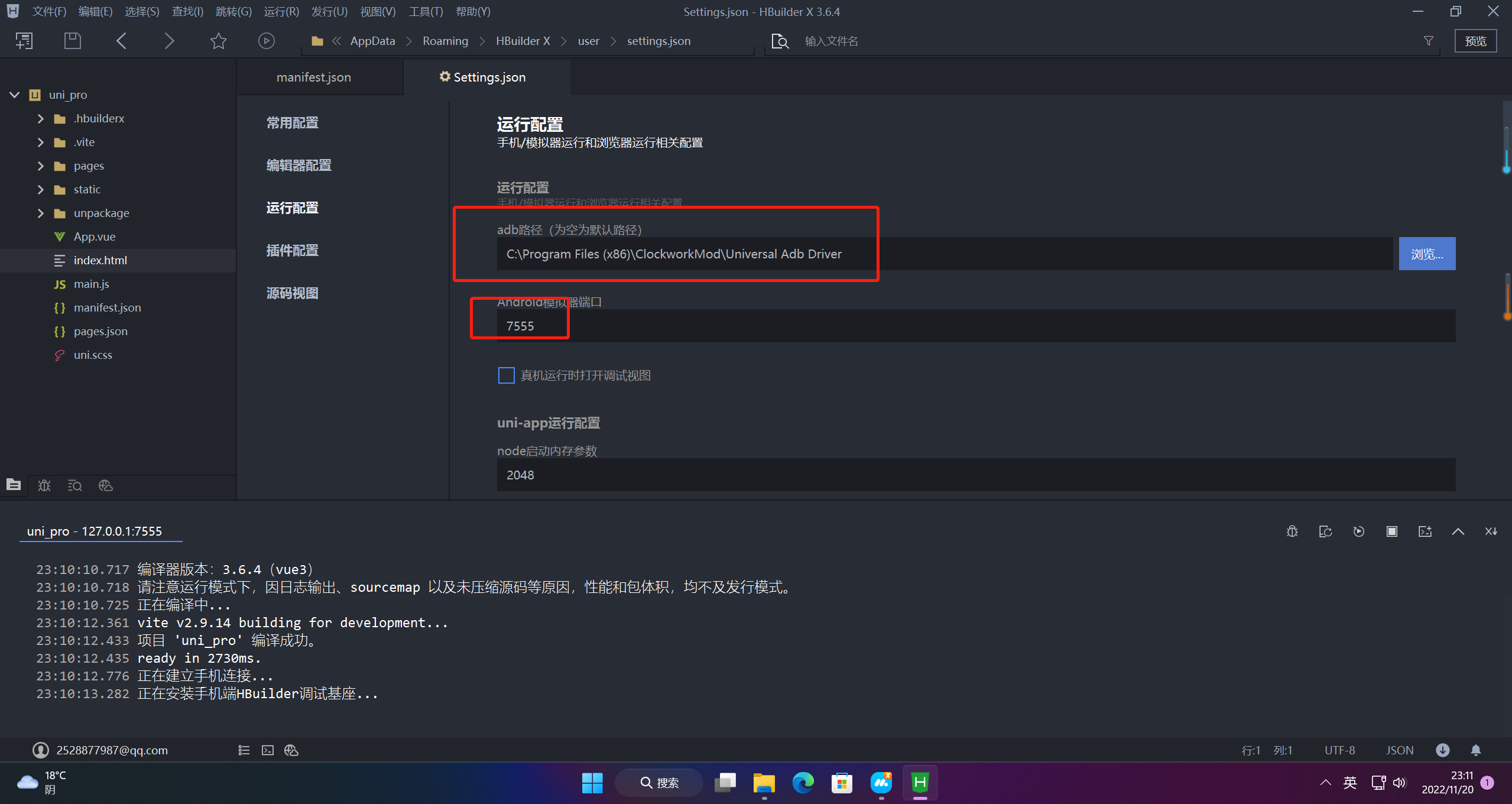
Task: Open the debug bug icon in sidebar footer
Action: click(44, 485)
